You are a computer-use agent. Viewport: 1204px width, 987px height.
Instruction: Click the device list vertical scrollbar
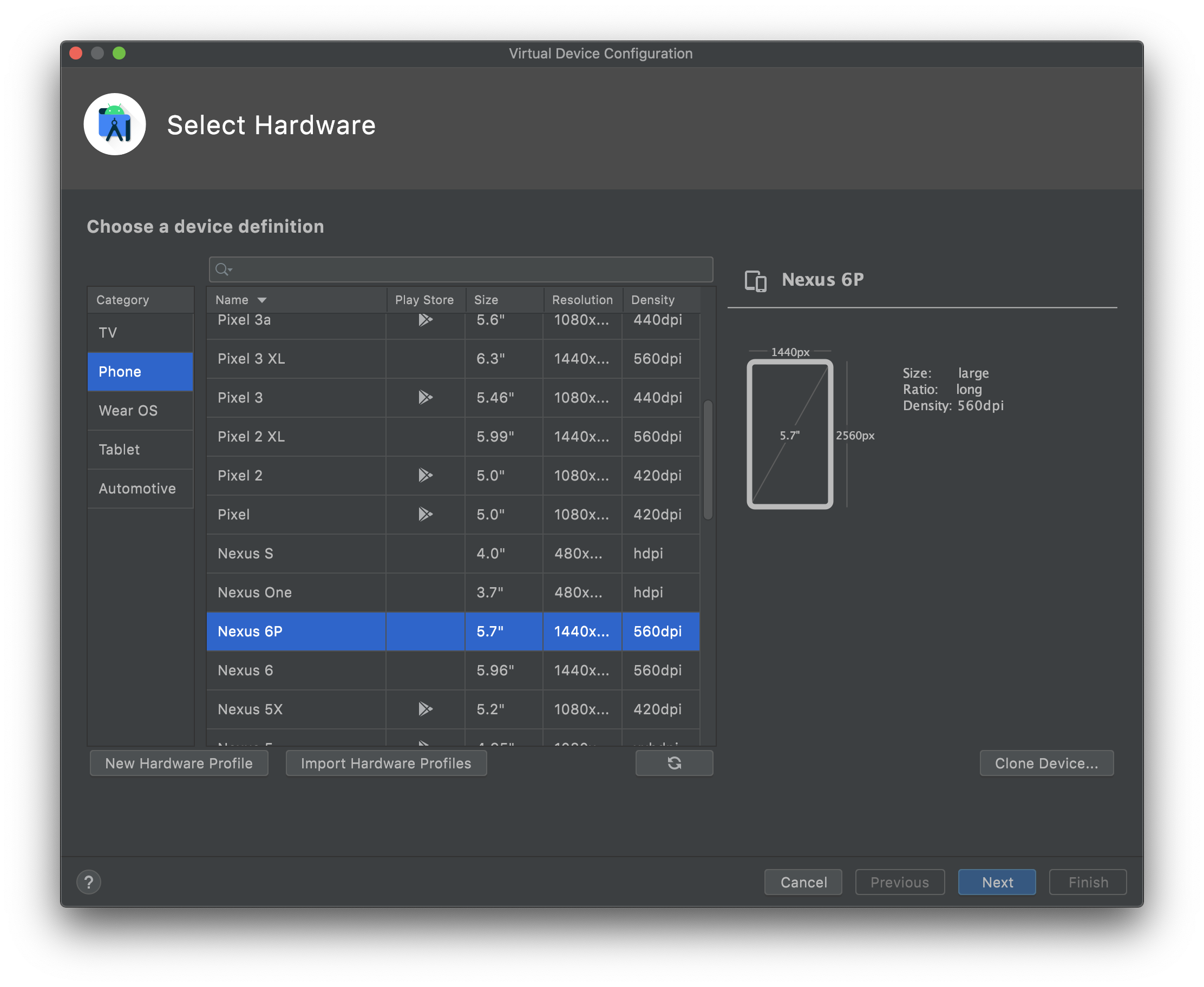[x=708, y=460]
